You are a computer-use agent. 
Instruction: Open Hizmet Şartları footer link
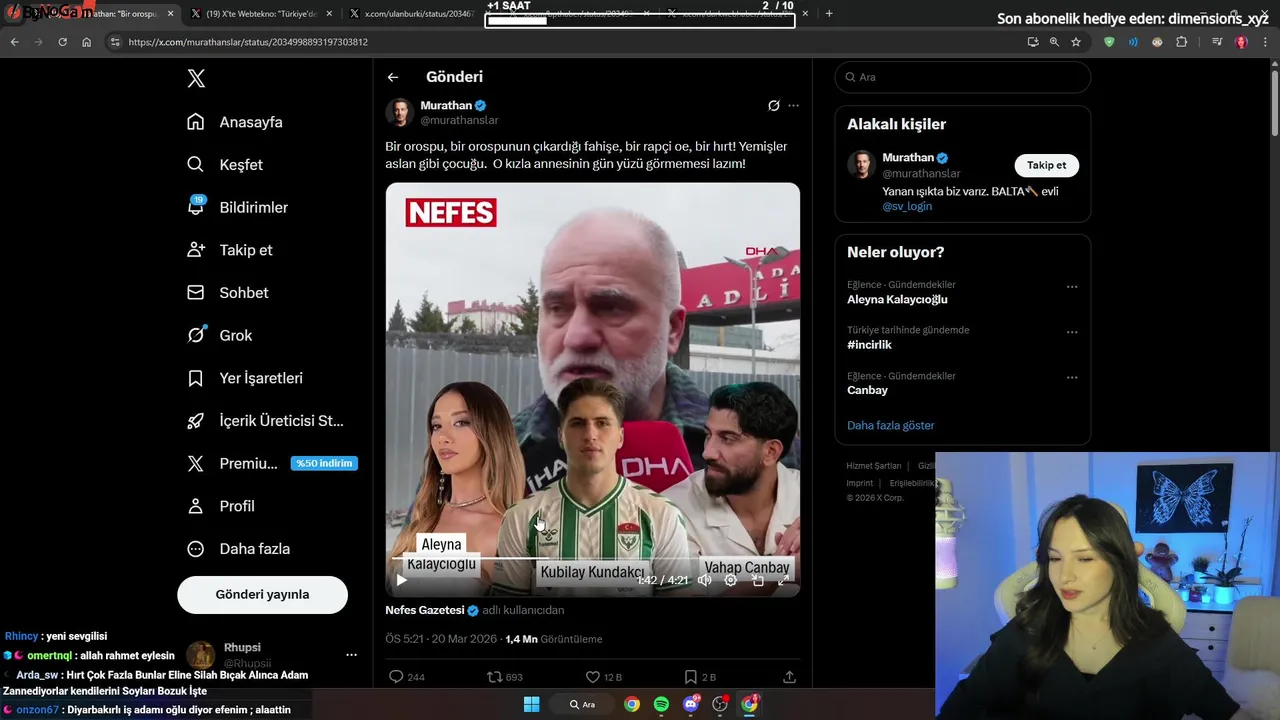pos(873,466)
